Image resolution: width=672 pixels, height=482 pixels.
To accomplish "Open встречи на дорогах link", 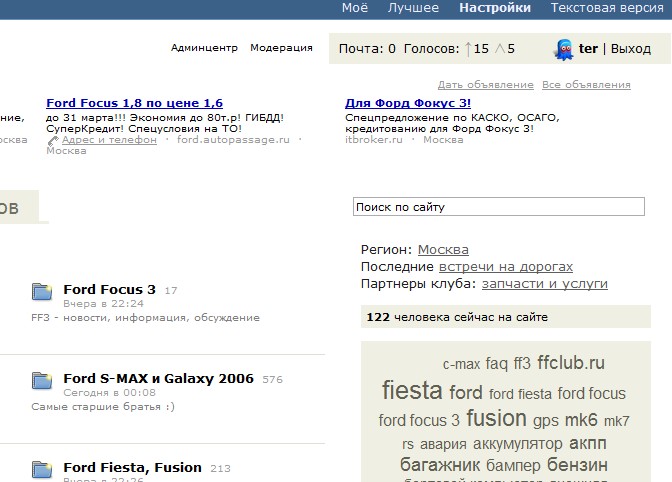I will click(x=506, y=267).
